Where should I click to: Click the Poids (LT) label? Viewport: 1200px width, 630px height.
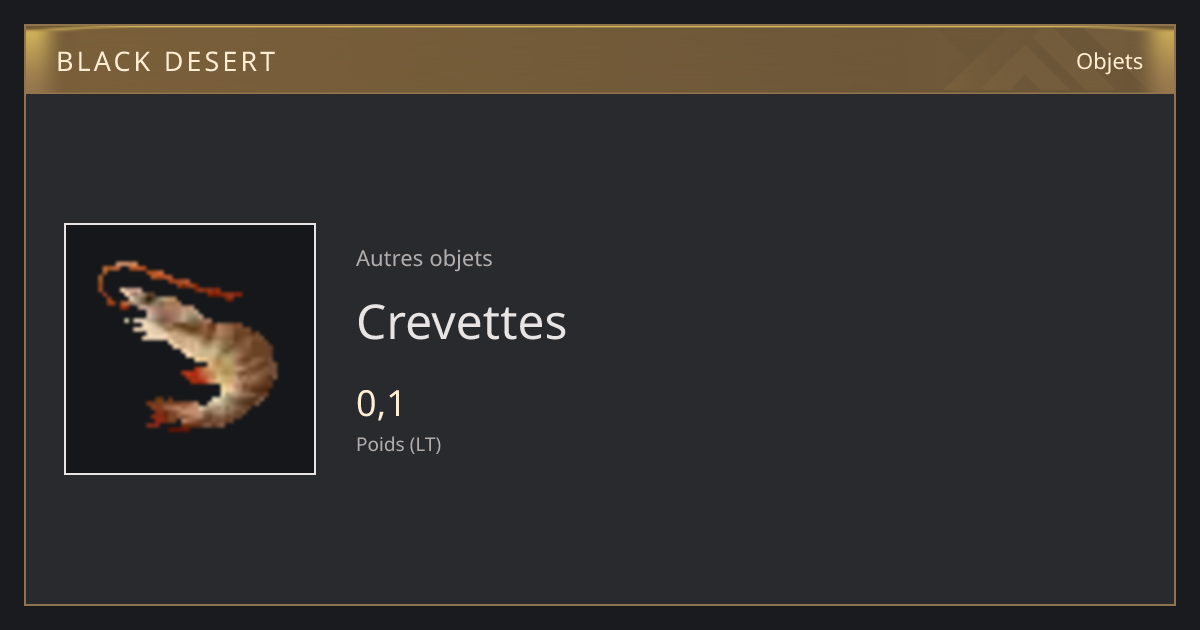tap(398, 444)
